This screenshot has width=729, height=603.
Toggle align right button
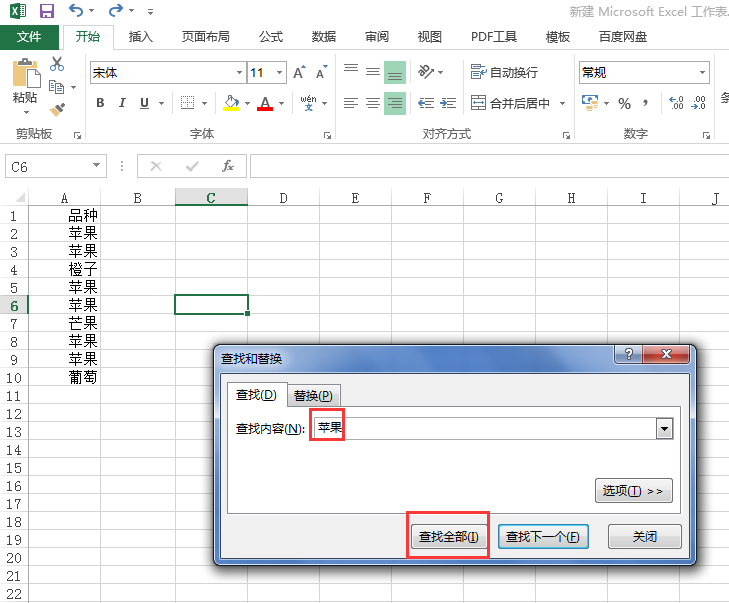(395, 103)
